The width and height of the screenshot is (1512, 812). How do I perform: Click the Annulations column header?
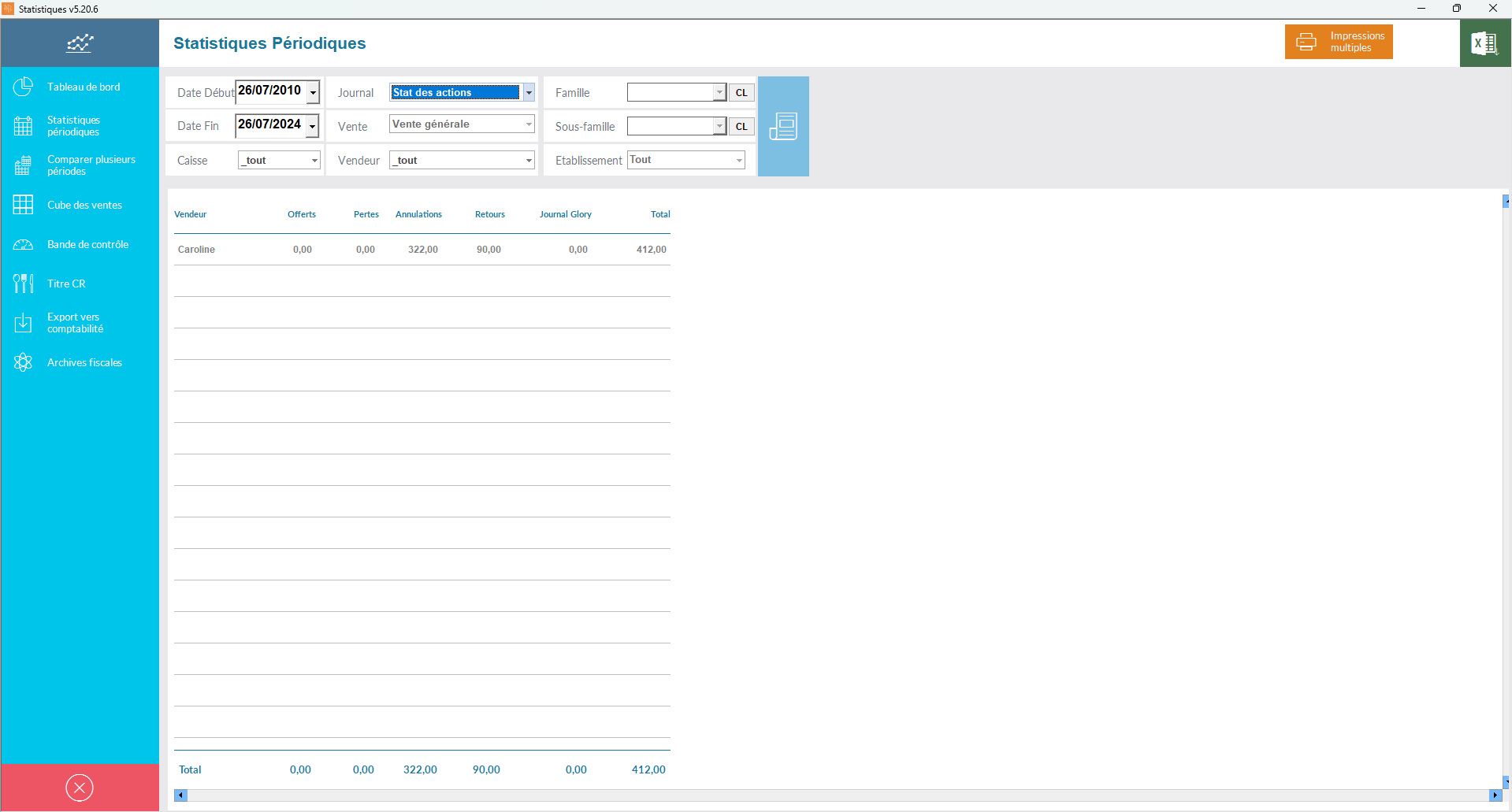click(418, 214)
